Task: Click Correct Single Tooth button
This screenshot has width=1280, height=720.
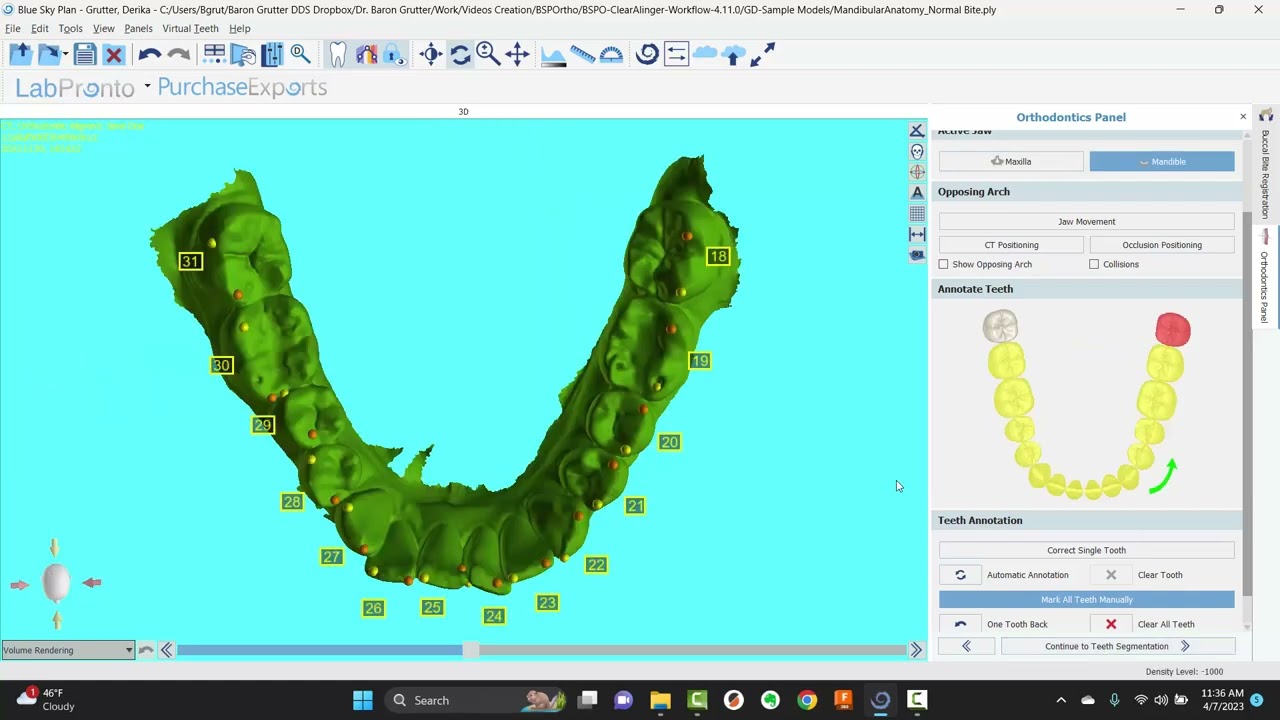Action: click(1087, 550)
